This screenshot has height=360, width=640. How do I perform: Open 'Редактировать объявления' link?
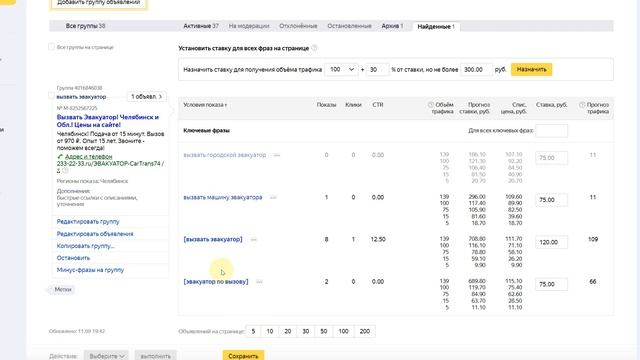point(95,234)
